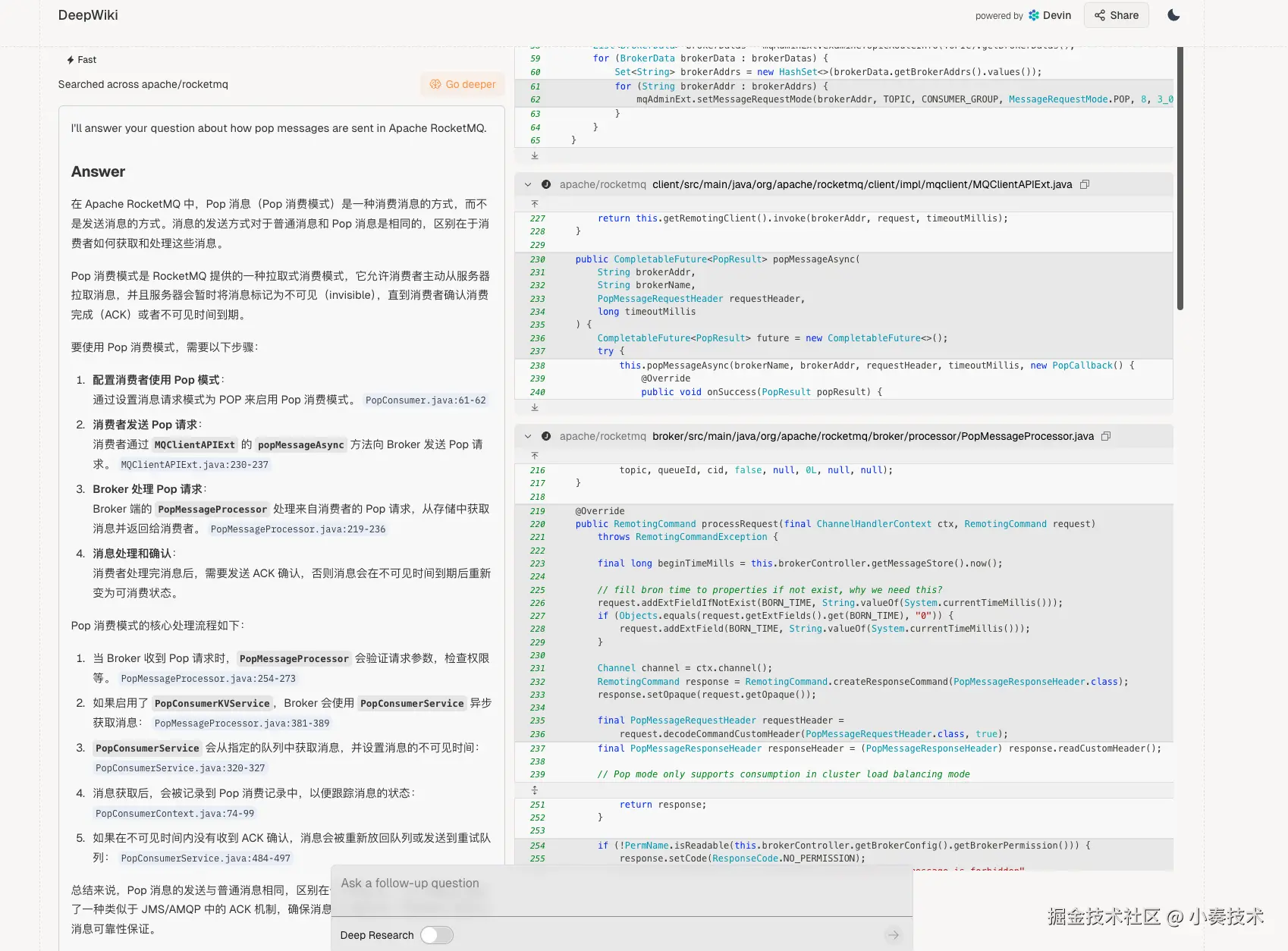Viewport: 1288px width, 951px height.
Task: Expand lines below line 65 in the top code block
Action: [535, 155]
